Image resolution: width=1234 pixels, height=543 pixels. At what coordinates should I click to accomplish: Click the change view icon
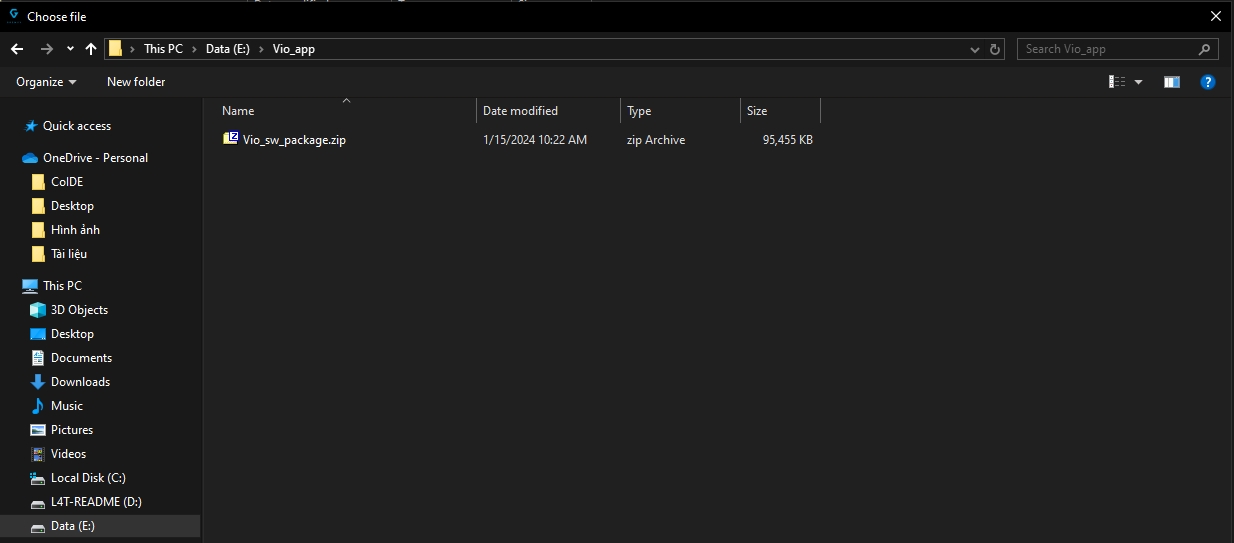(1117, 82)
